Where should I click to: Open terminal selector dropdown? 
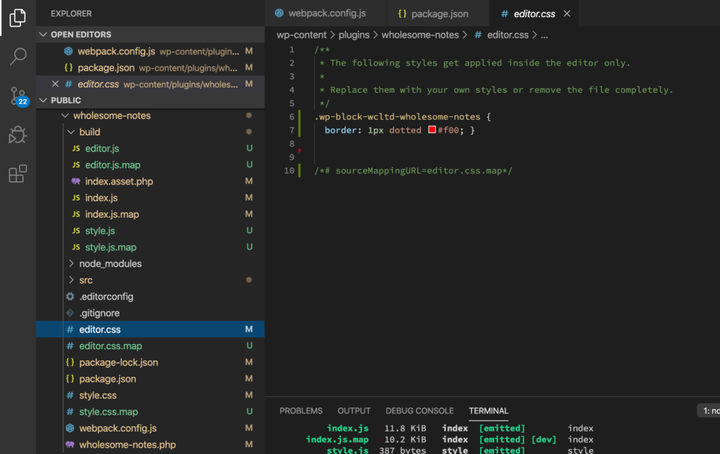pos(709,411)
